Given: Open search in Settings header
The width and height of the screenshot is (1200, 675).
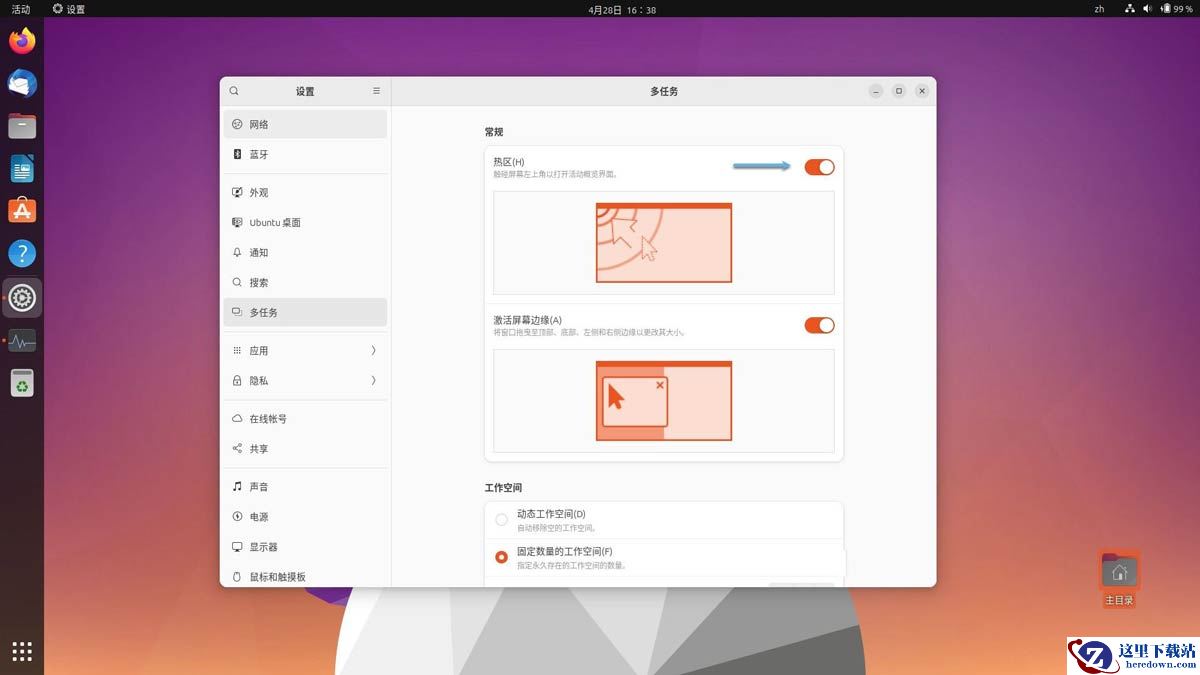Looking at the screenshot, I should (x=234, y=91).
